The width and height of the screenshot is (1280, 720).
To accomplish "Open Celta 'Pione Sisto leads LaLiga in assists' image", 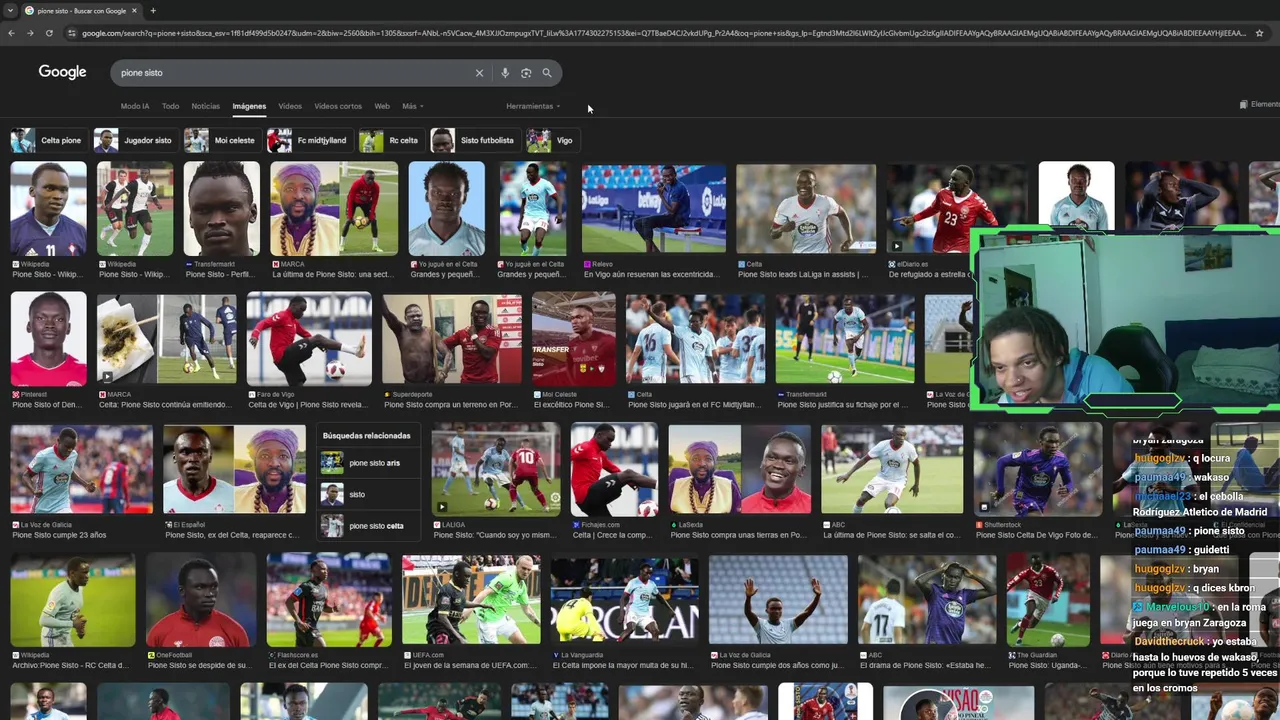I will (806, 209).
